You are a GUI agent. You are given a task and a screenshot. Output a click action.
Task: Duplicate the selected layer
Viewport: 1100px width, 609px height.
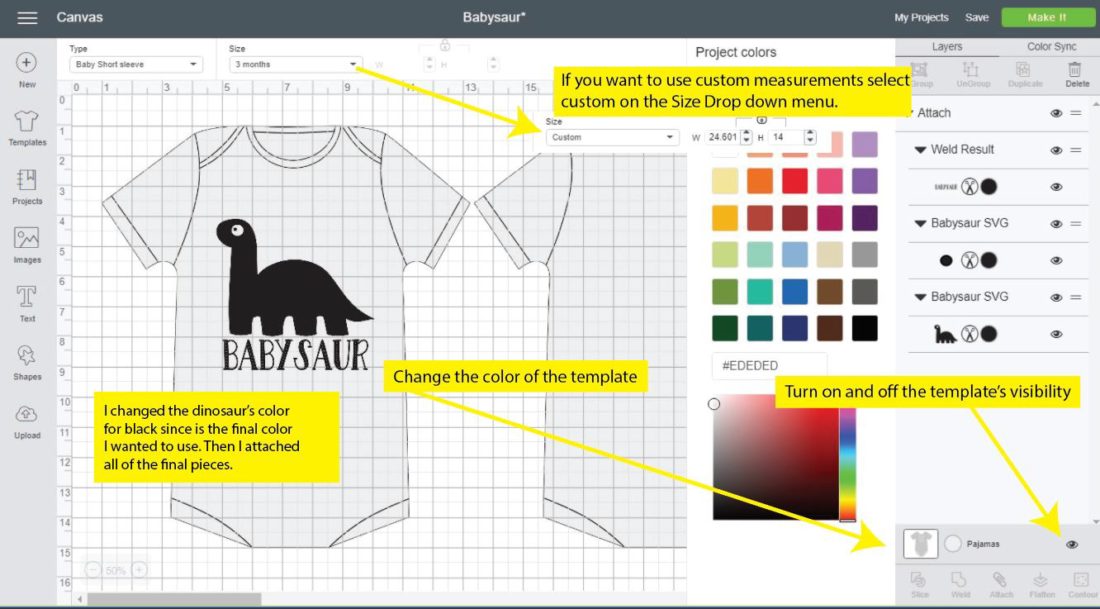[1024, 74]
